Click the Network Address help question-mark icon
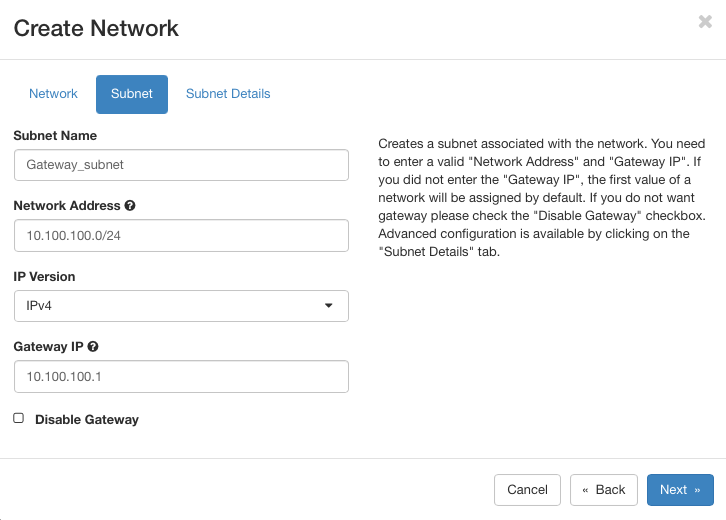 coord(130,206)
